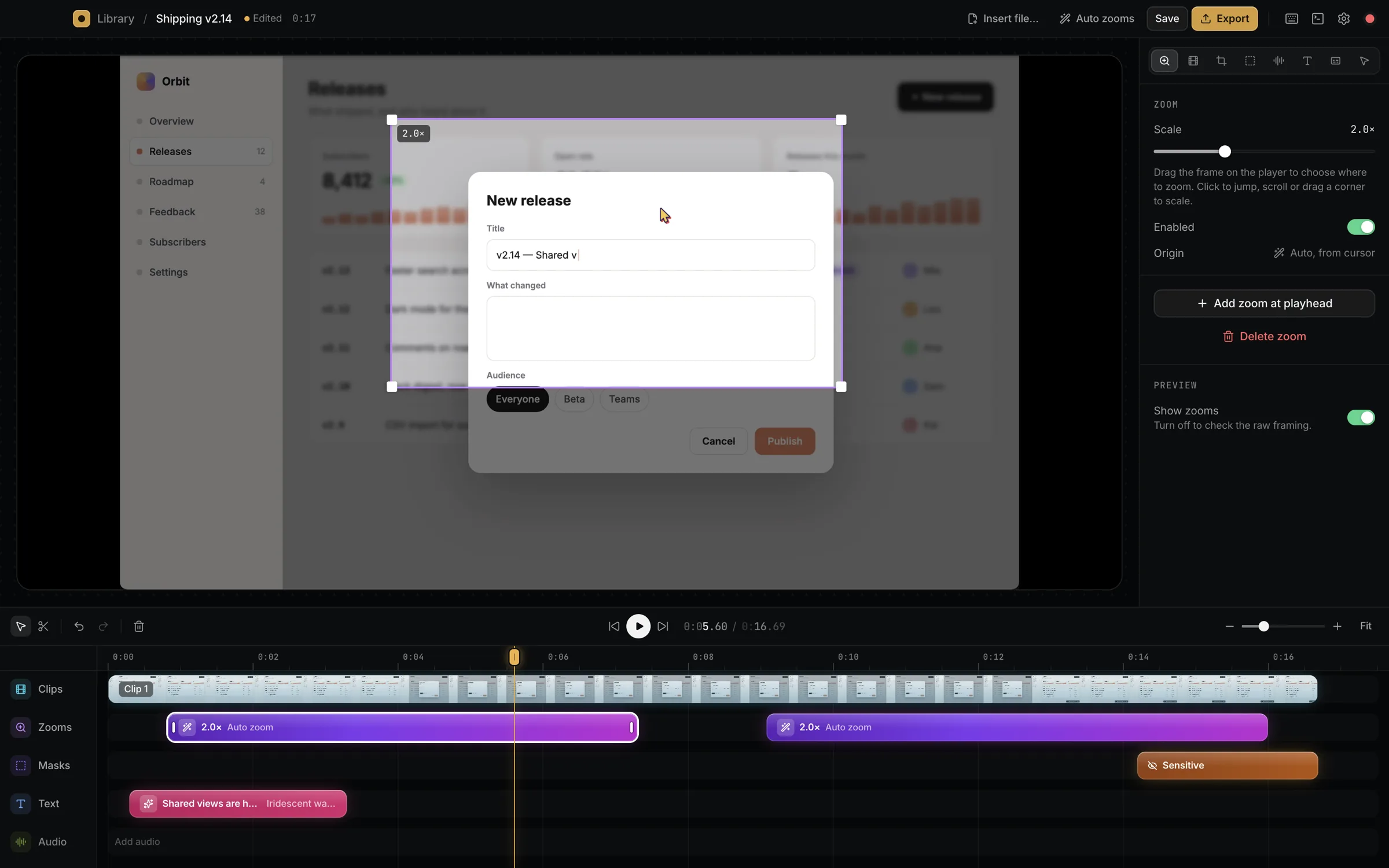Toggle the zoom Enabled switch

click(1360, 227)
